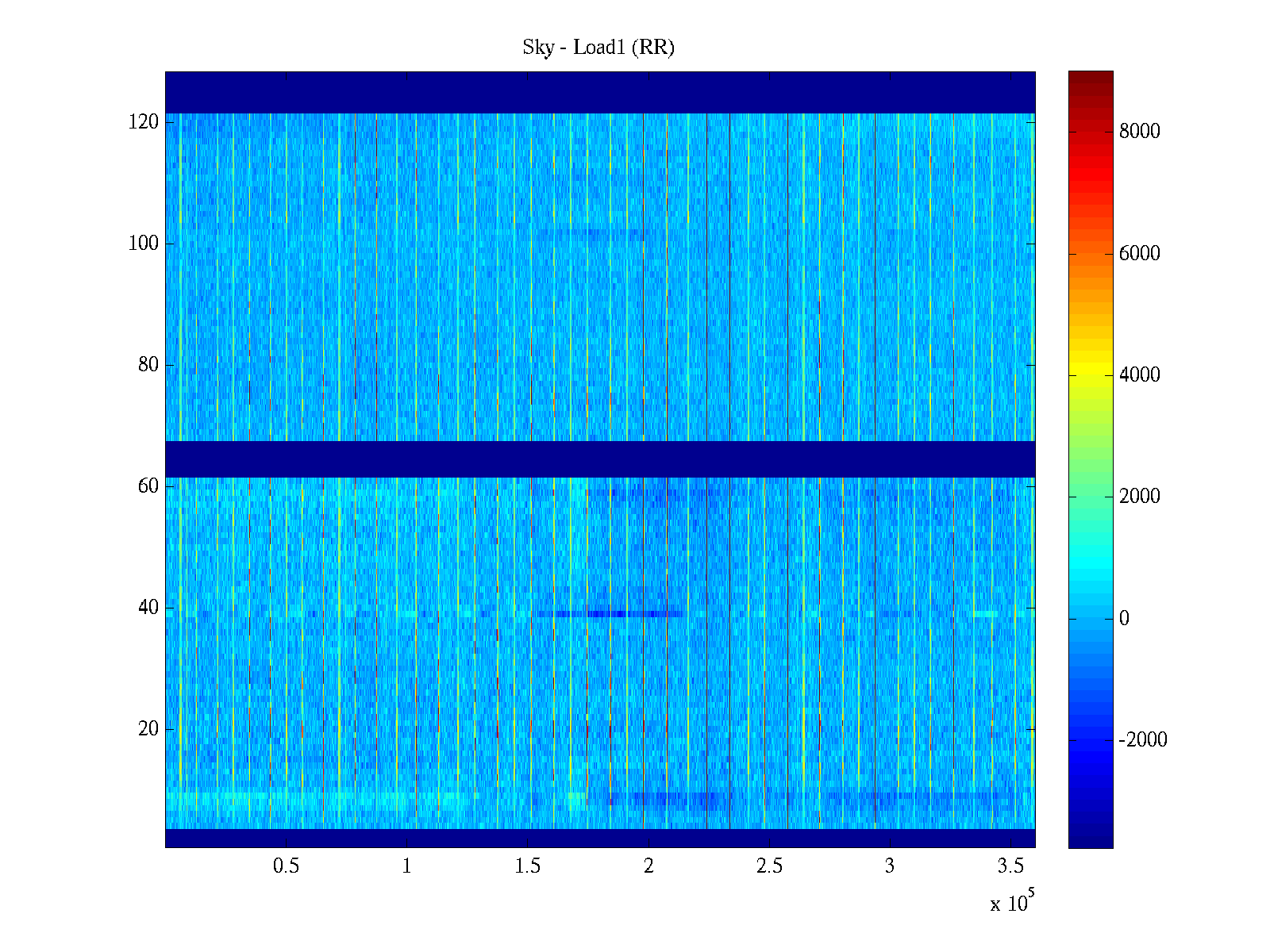This screenshot has height=952, width=1270.
Task: Click the y-axis tick label 20
Action: [148, 729]
